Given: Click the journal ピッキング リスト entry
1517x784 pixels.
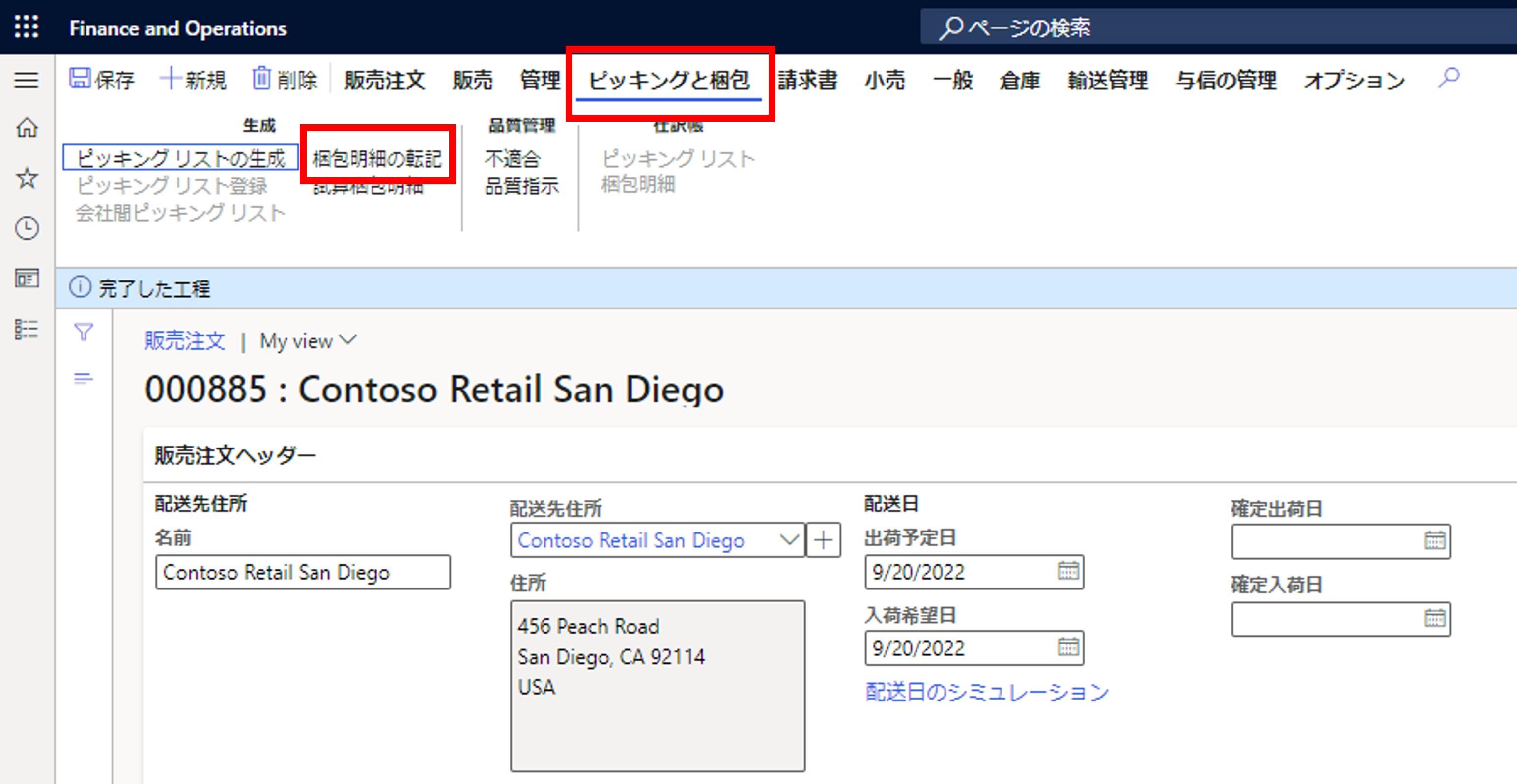Looking at the screenshot, I should coord(678,158).
